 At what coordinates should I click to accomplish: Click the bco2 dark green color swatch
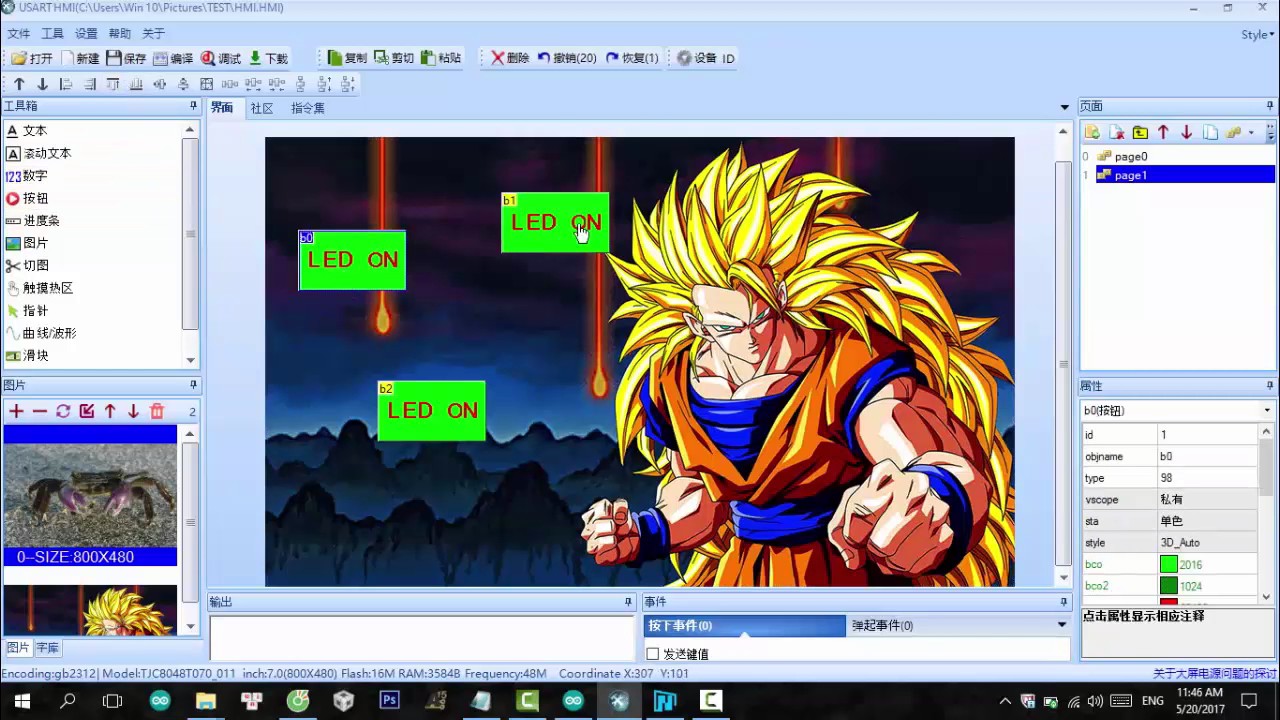(x=1168, y=586)
